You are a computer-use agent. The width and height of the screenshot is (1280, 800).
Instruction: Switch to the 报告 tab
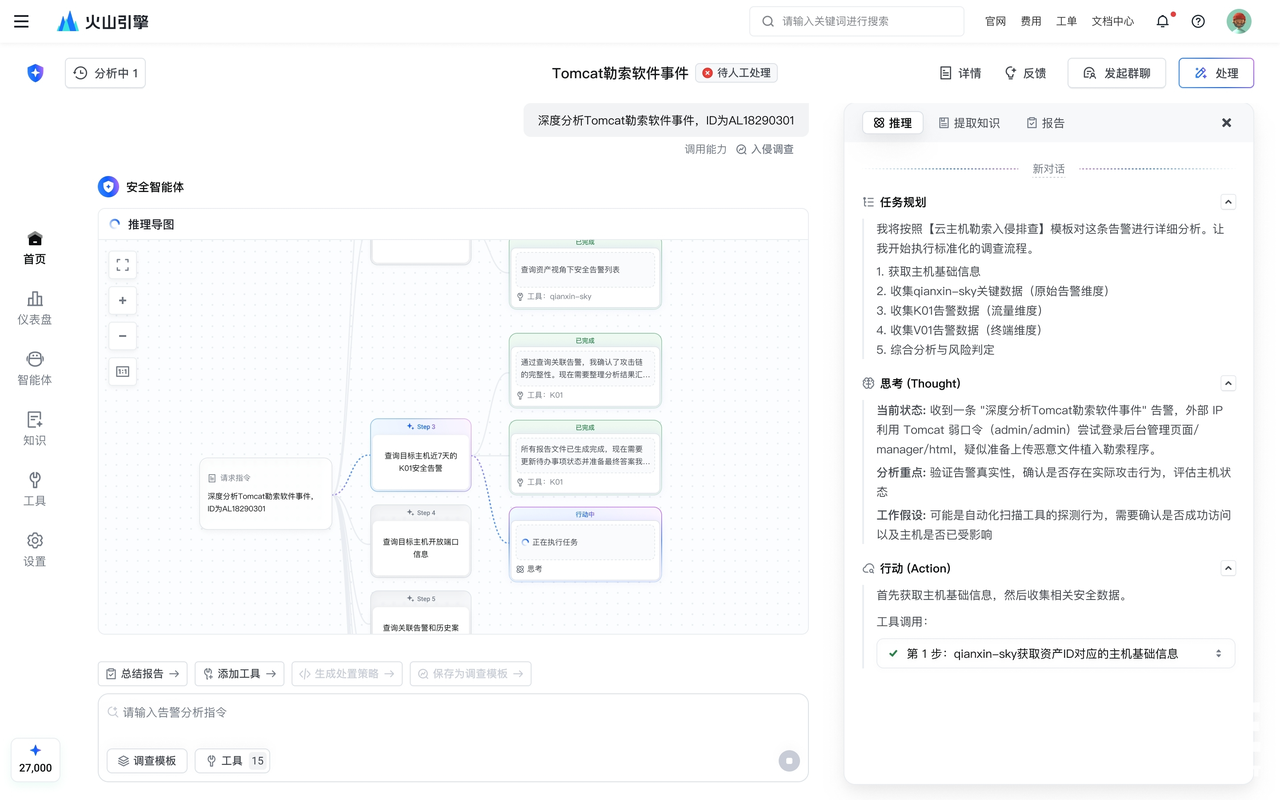coord(1045,123)
